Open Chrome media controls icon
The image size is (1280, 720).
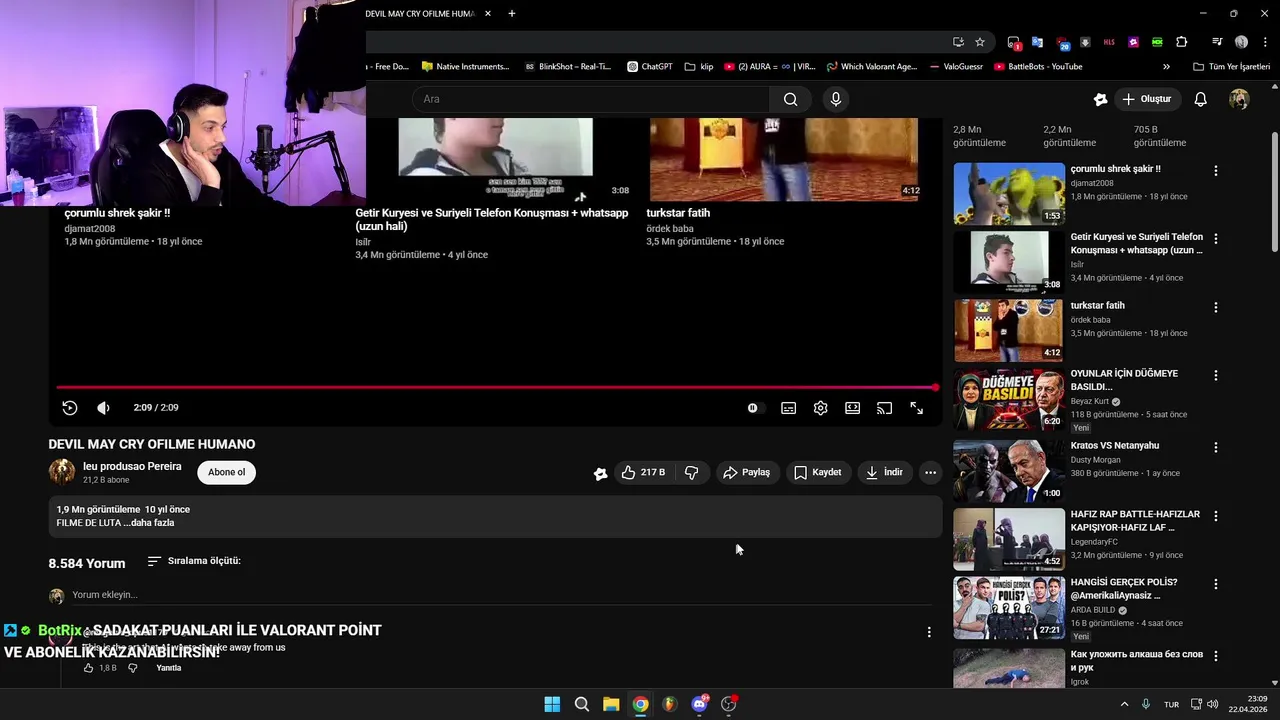[1217, 42]
